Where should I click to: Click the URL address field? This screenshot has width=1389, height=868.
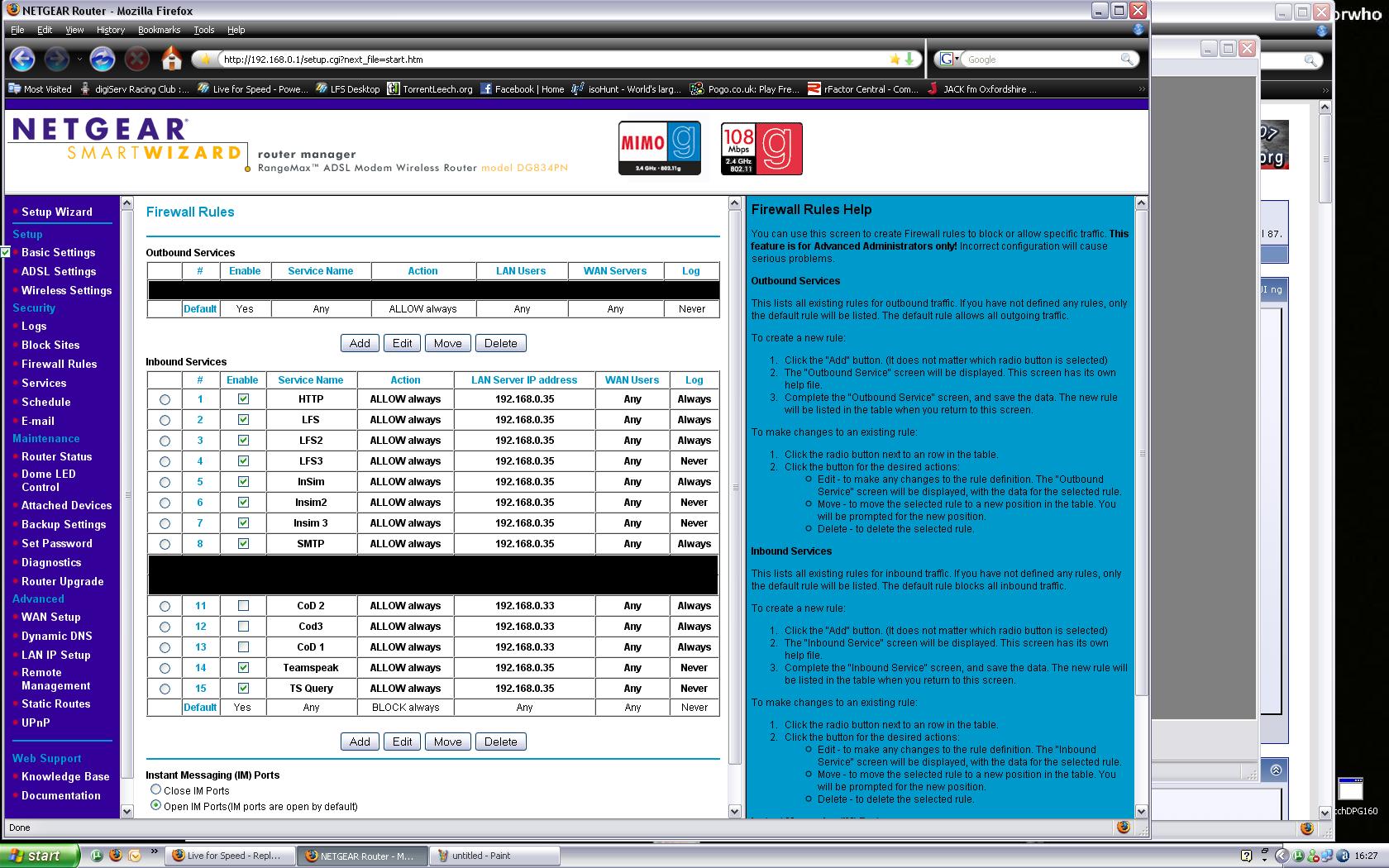[552, 60]
